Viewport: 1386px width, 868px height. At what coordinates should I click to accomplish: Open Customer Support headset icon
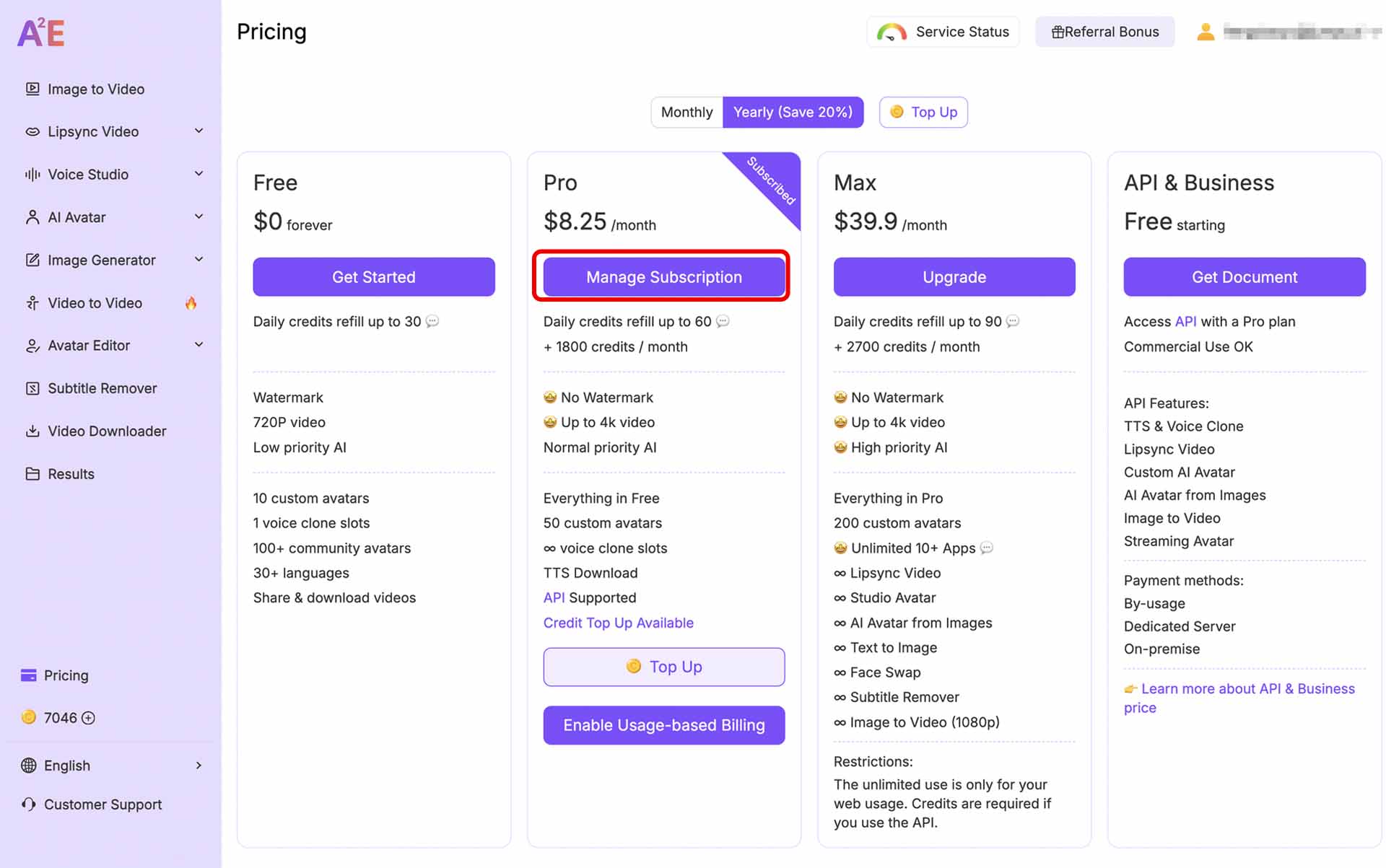29,804
